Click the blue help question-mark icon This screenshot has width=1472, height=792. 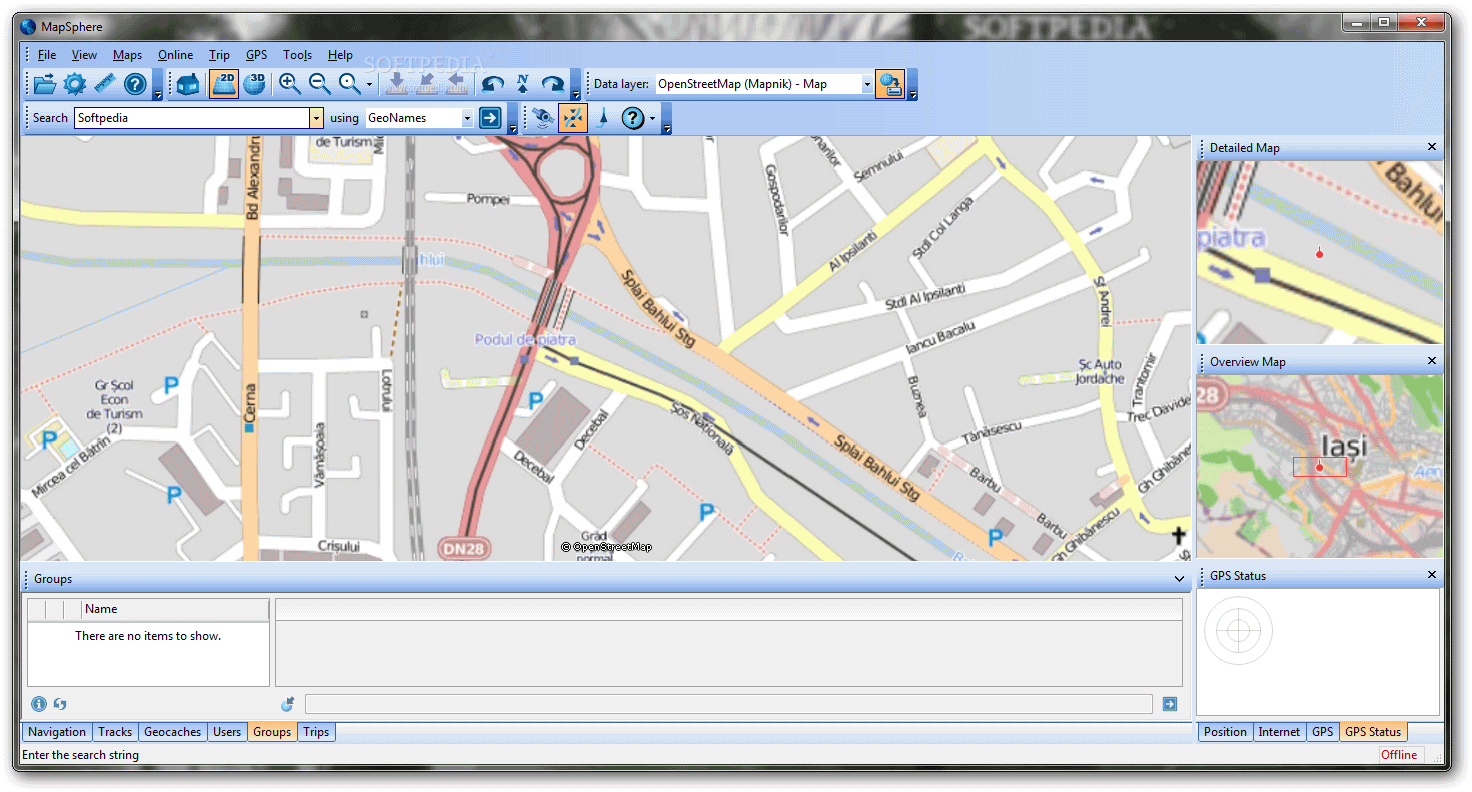tap(135, 85)
